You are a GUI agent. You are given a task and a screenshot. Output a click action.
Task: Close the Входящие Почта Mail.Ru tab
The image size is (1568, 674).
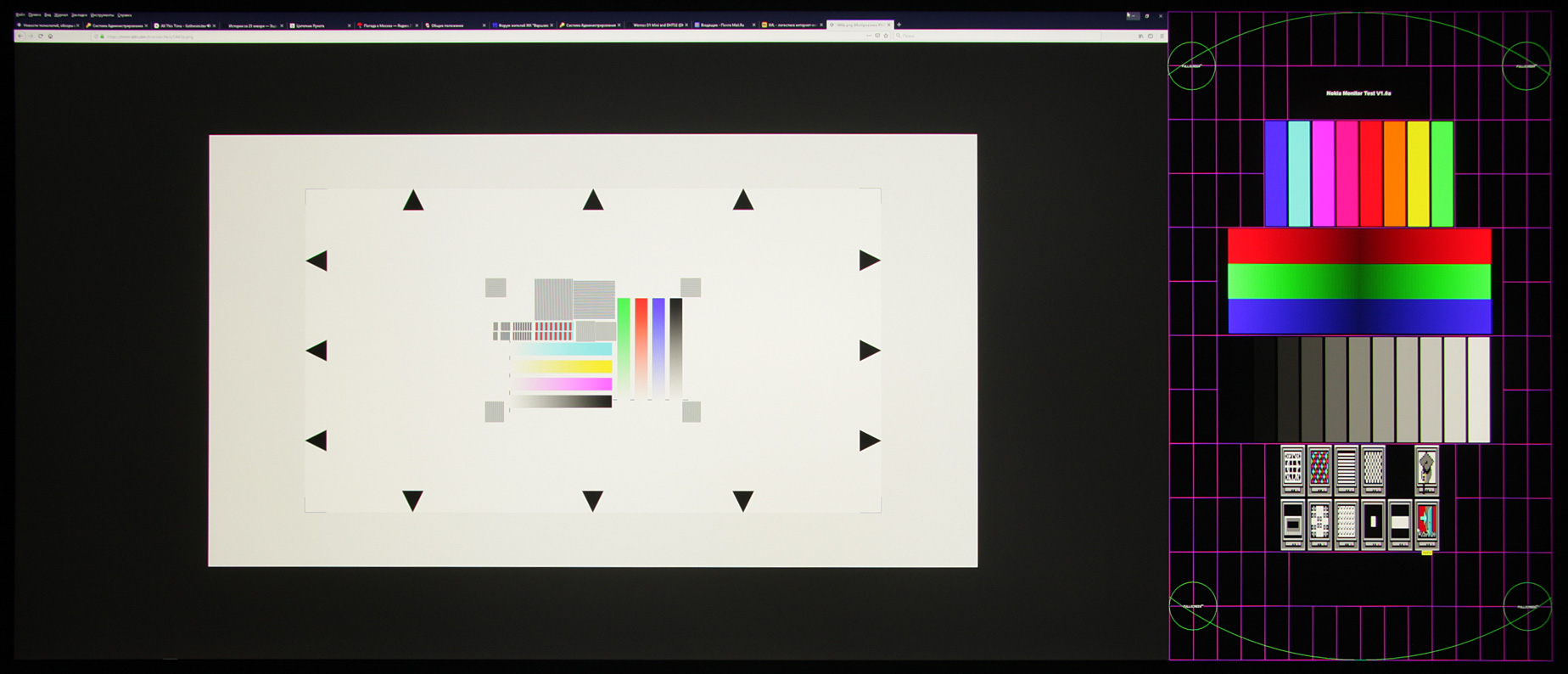point(753,25)
